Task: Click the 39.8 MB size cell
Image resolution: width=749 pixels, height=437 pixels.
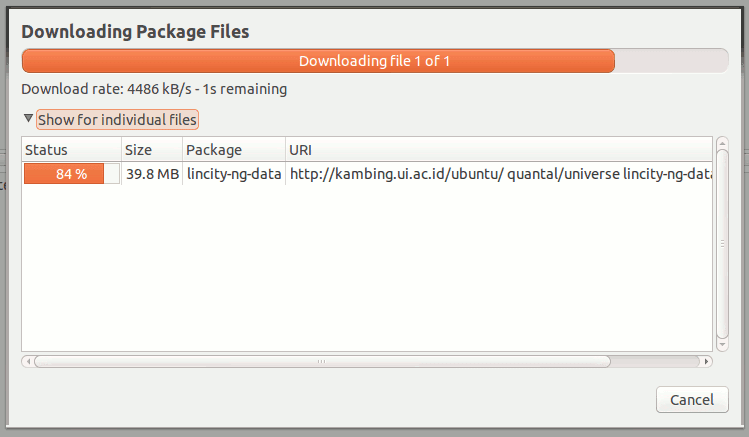Action: (x=152, y=174)
